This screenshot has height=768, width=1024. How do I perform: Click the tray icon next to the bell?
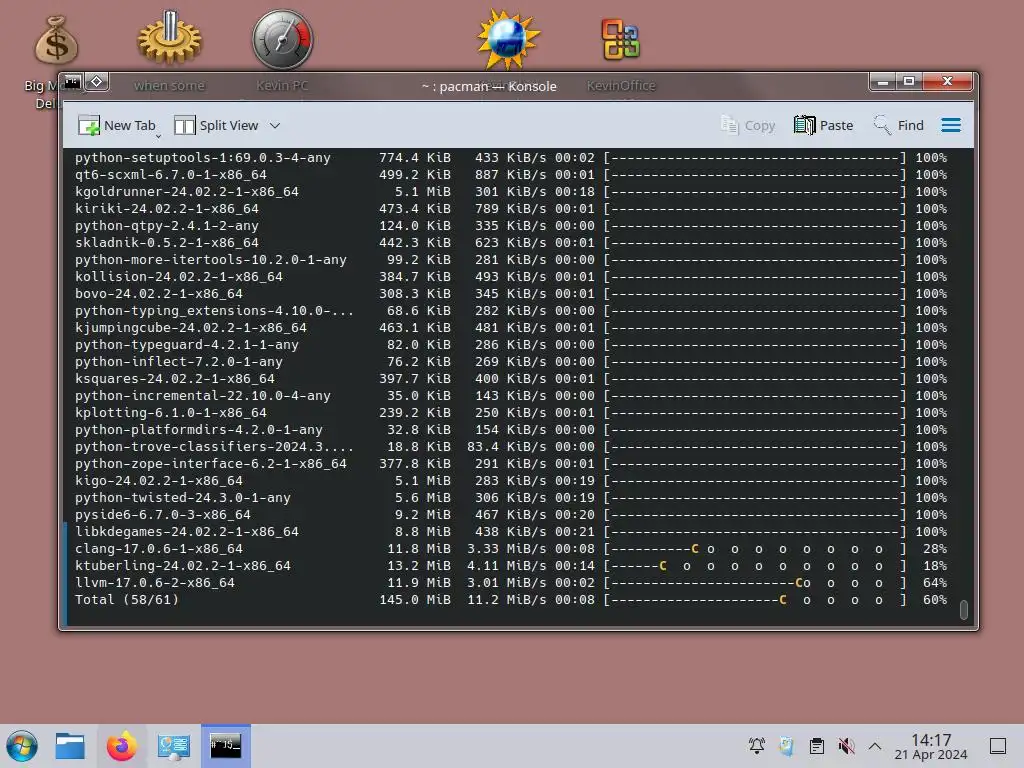pyautogui.click(x=786, y=746)
